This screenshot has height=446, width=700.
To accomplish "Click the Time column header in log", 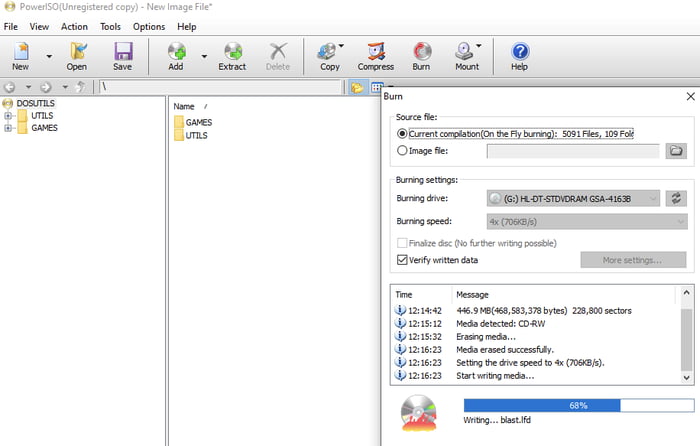I will click(x=404, y=295).
